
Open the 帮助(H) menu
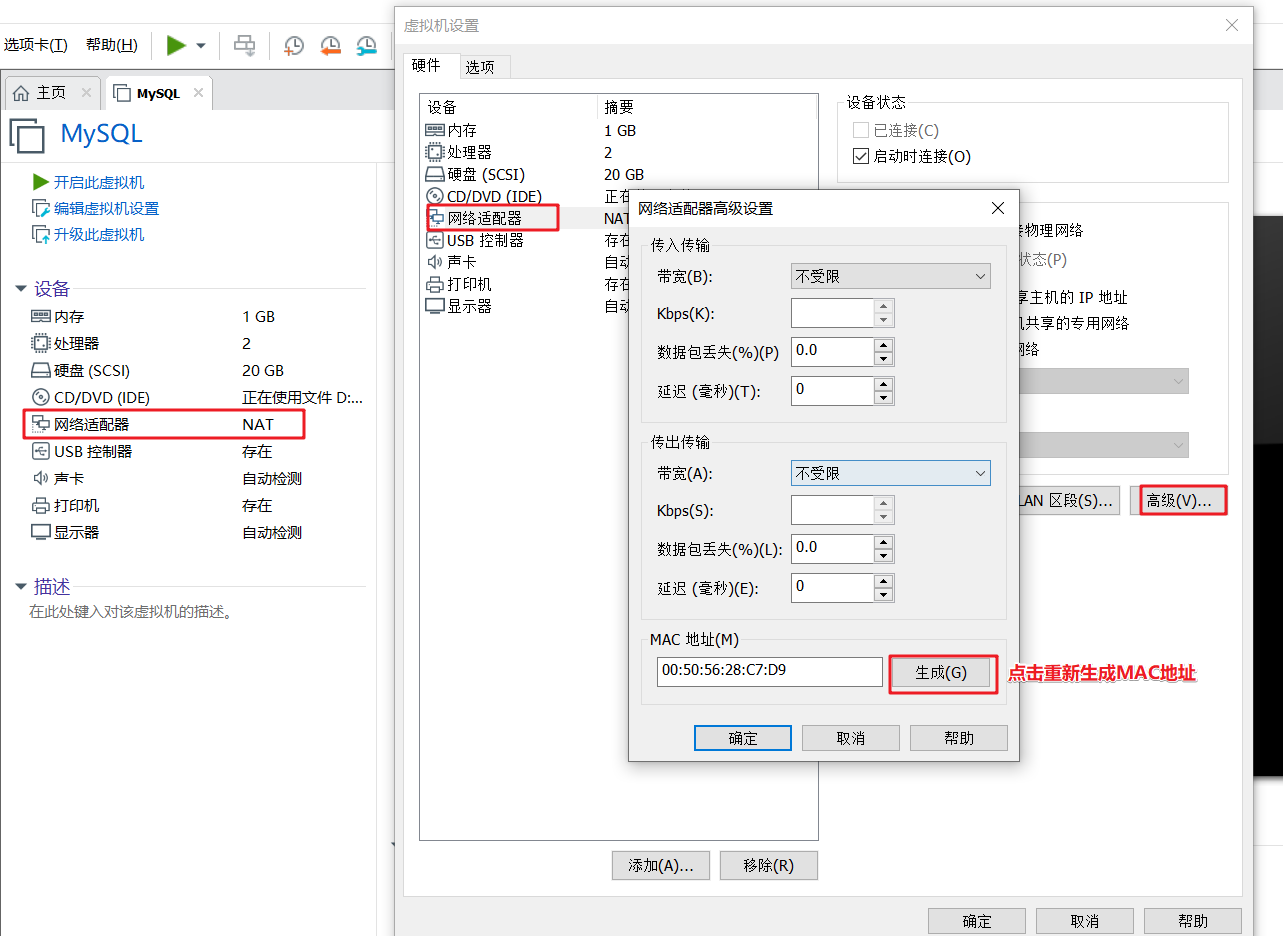pos(112,45)
